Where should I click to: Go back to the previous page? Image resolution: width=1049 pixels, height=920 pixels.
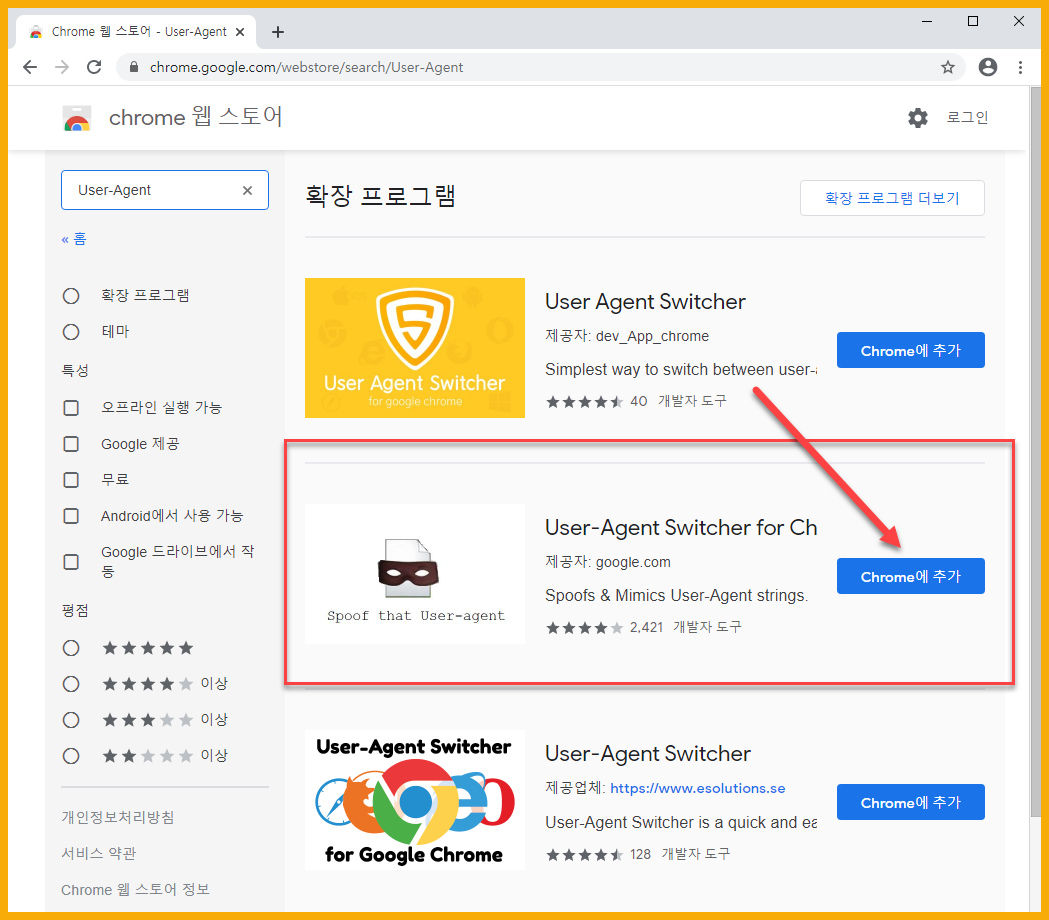coord(30,67)
